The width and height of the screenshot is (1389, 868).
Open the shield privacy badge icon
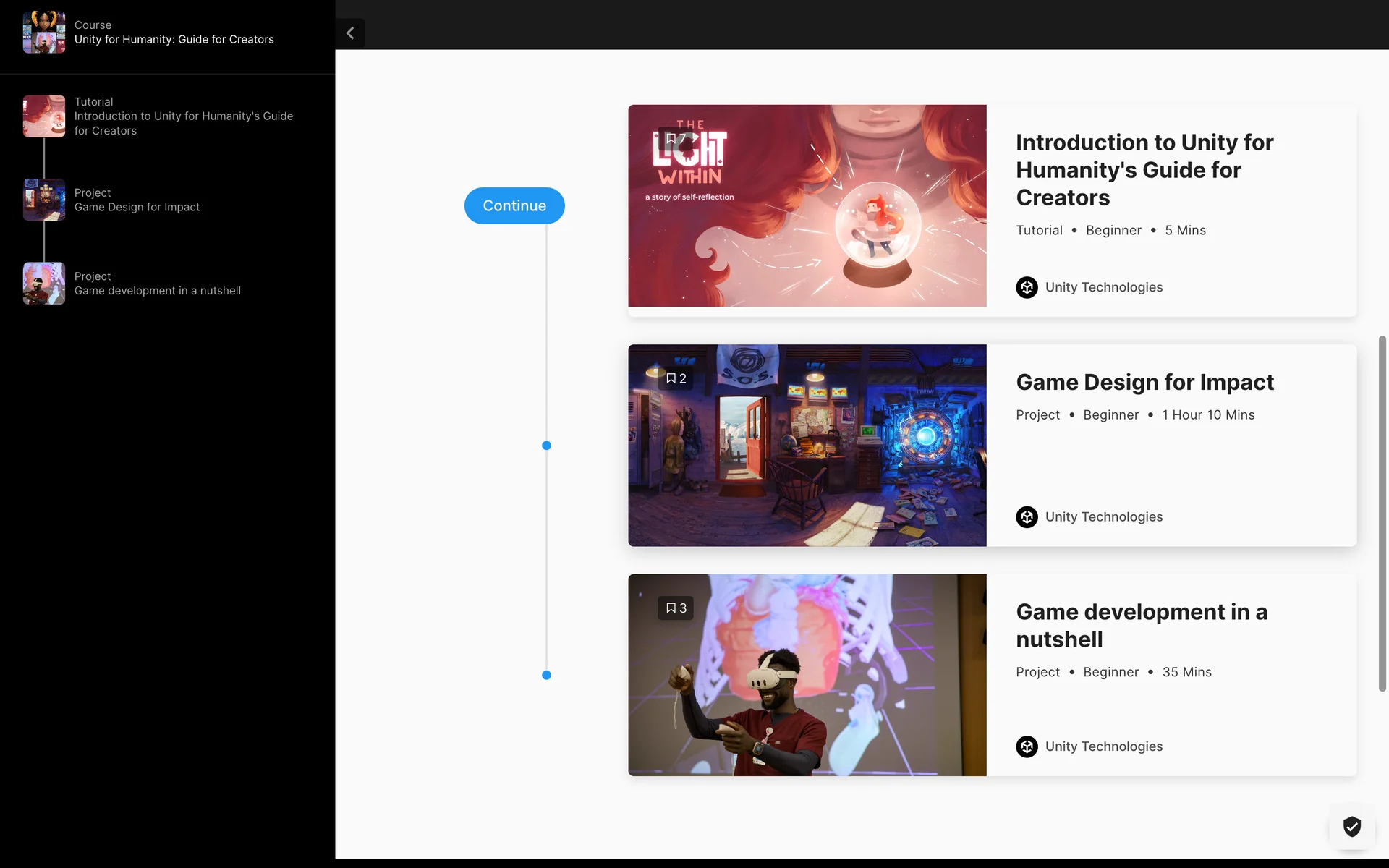1351,826
